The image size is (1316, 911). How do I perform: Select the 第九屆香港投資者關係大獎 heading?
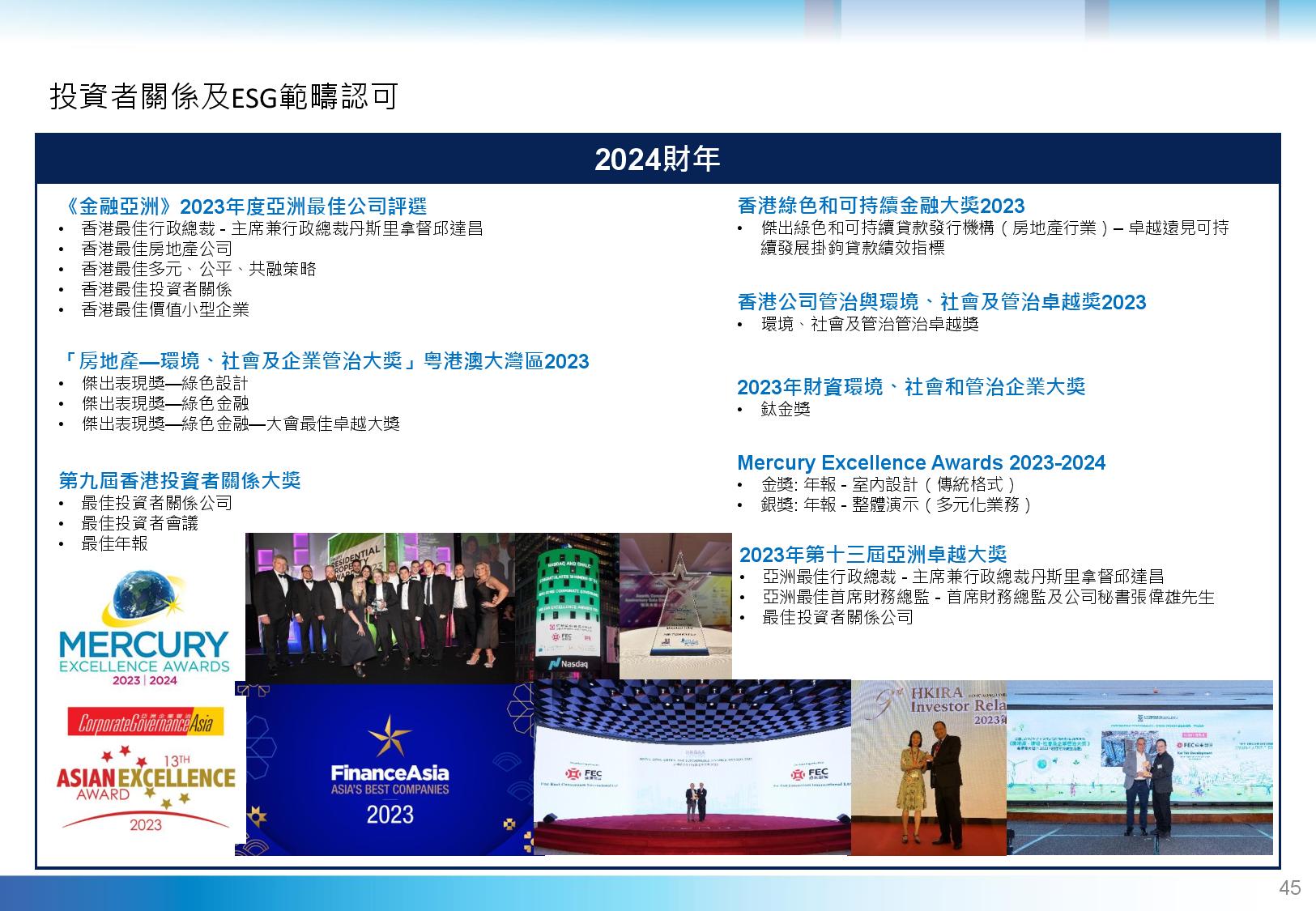(180, 480)
